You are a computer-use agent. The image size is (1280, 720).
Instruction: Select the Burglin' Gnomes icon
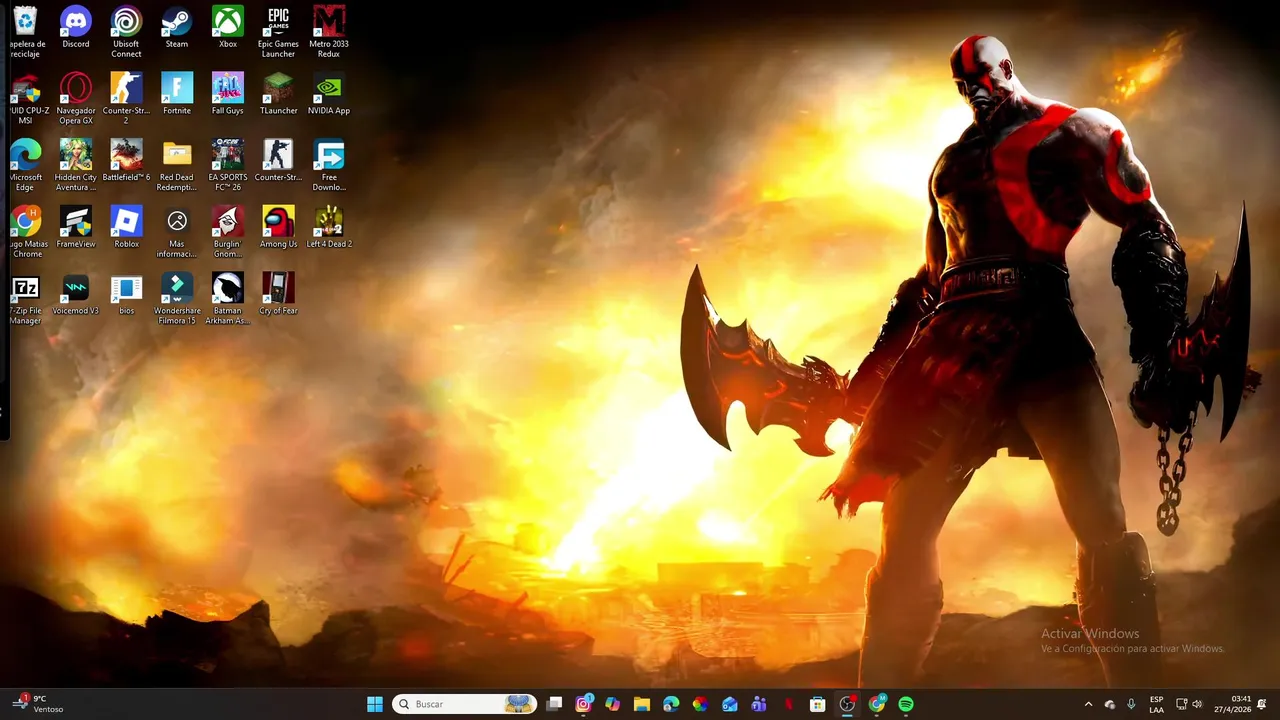coord(228,233)
